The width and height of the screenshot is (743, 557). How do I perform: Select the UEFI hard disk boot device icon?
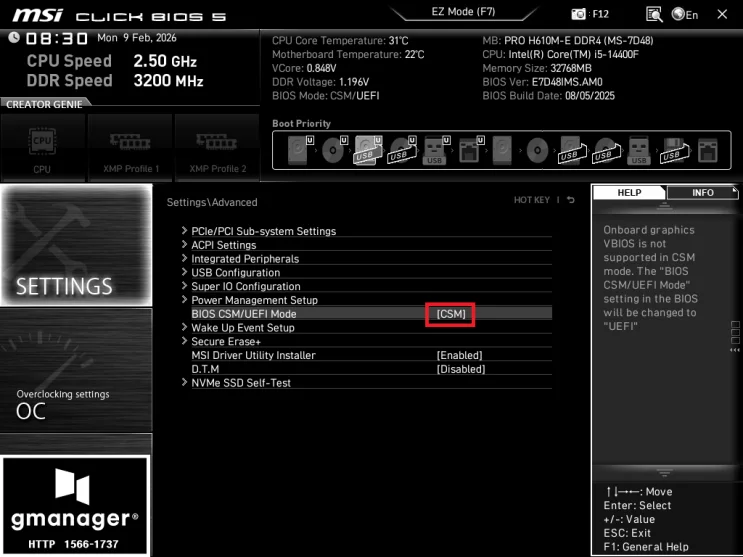click(300, 150)
